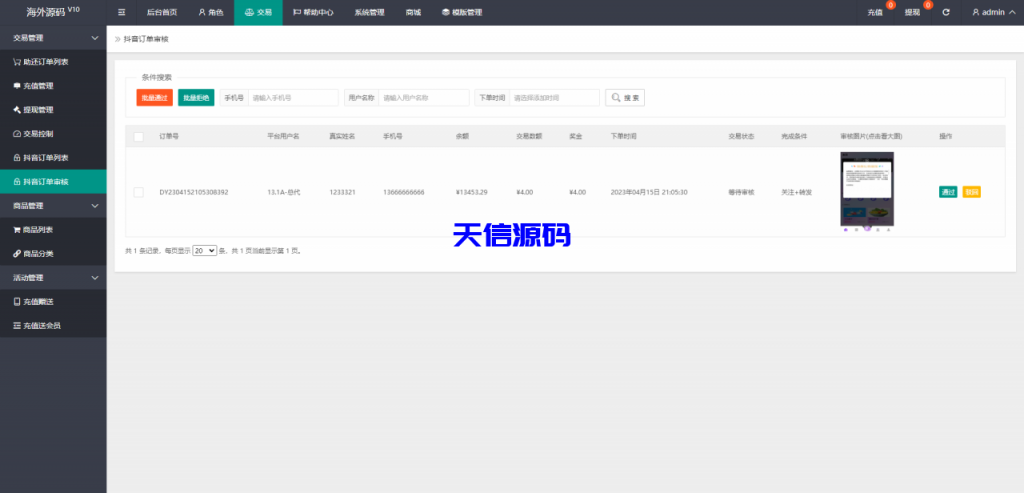Focus the 手机号 search input
This screenshot has width=1024, height=493.
tap(294, 97)
